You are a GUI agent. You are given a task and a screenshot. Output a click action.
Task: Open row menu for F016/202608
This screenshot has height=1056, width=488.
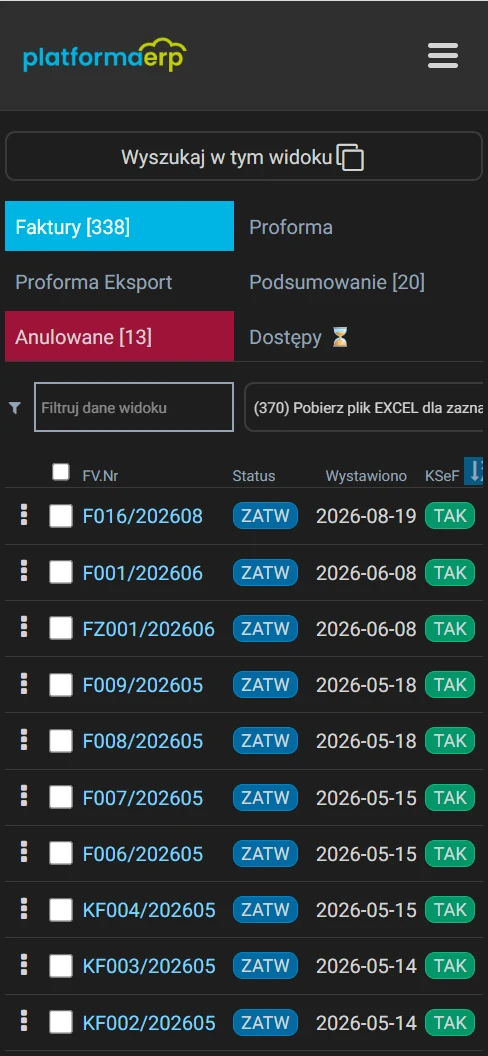[x=24, y=515]
